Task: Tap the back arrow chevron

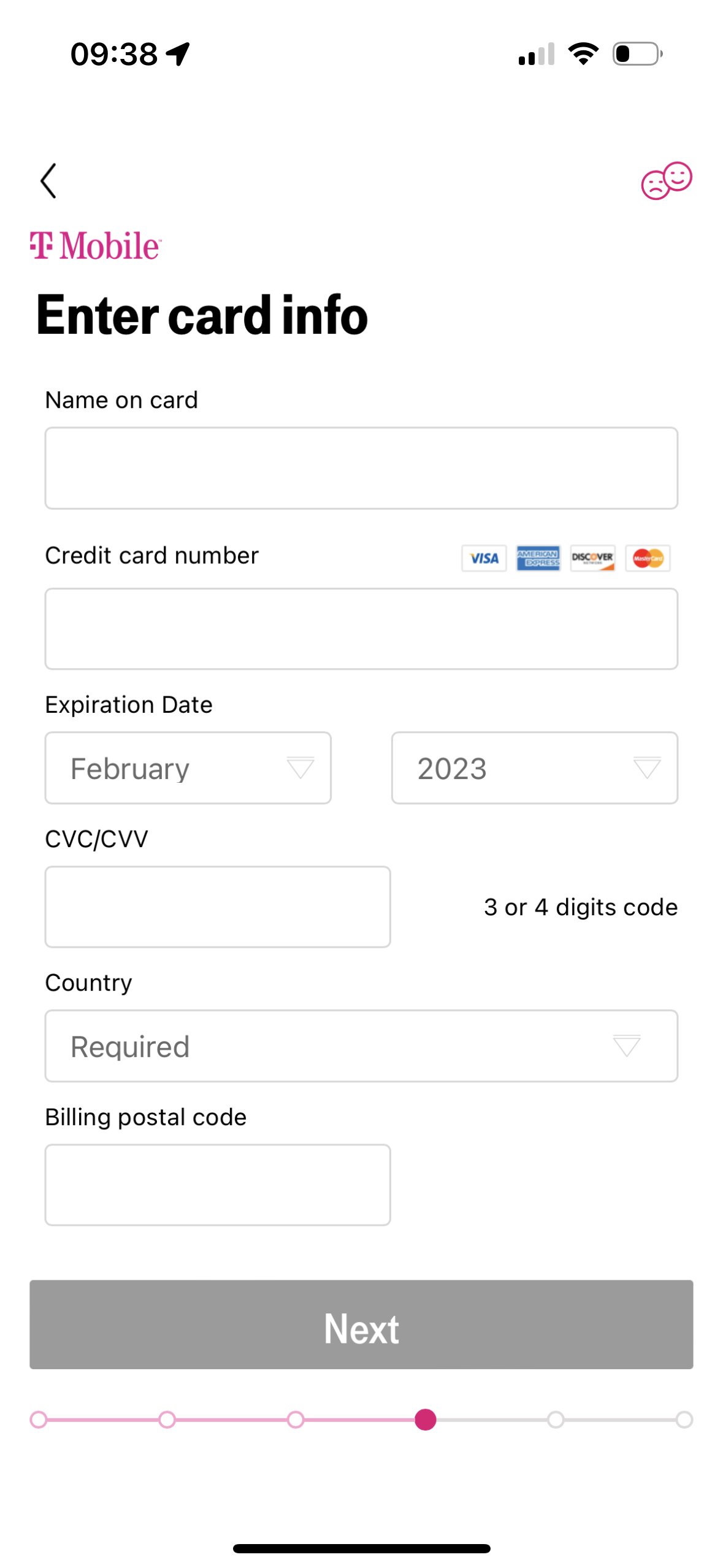Action: coord(48,180)
